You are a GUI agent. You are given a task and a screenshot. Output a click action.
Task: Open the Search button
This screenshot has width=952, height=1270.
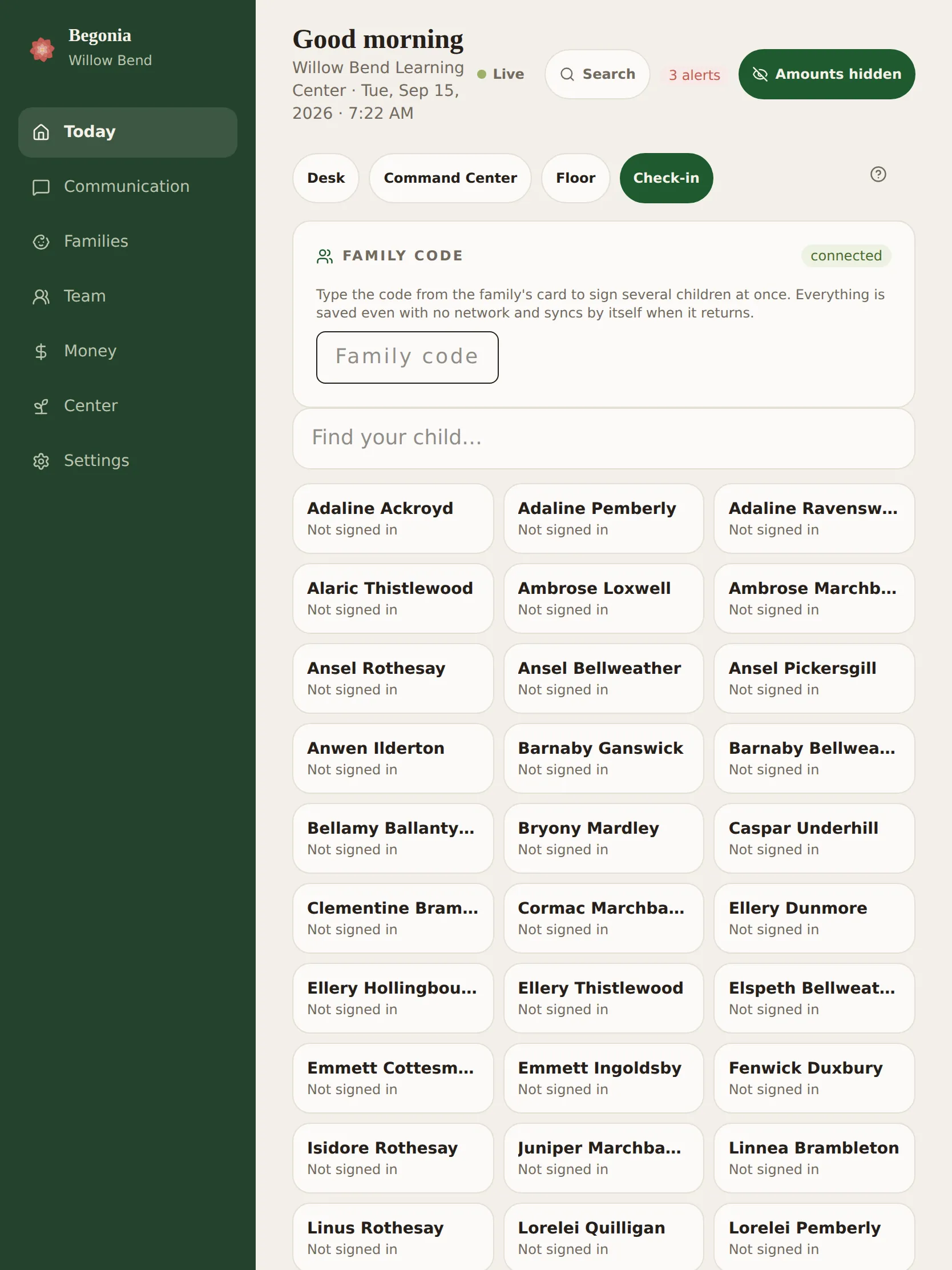597,74
